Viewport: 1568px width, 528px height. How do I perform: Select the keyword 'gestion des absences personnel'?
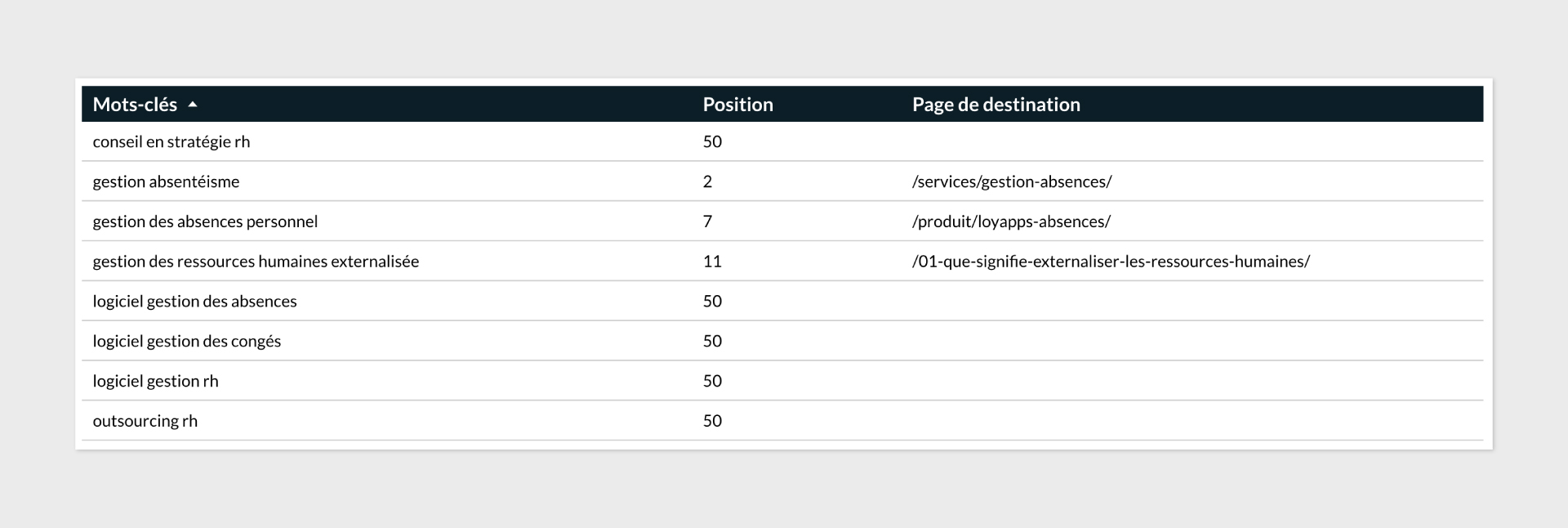pos(205,221)
